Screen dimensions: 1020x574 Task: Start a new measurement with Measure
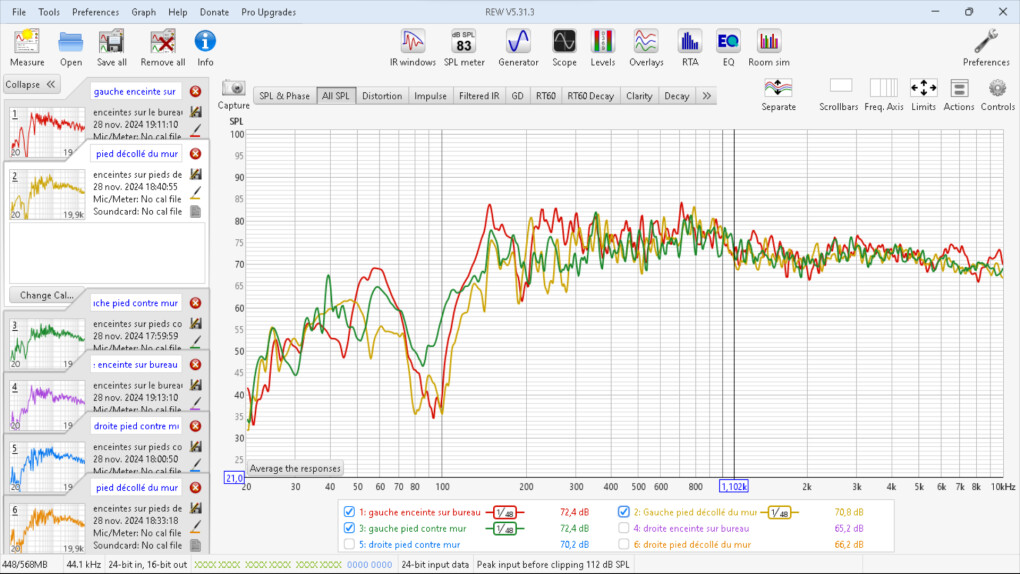pyautogui.click(x=27, y=48)
